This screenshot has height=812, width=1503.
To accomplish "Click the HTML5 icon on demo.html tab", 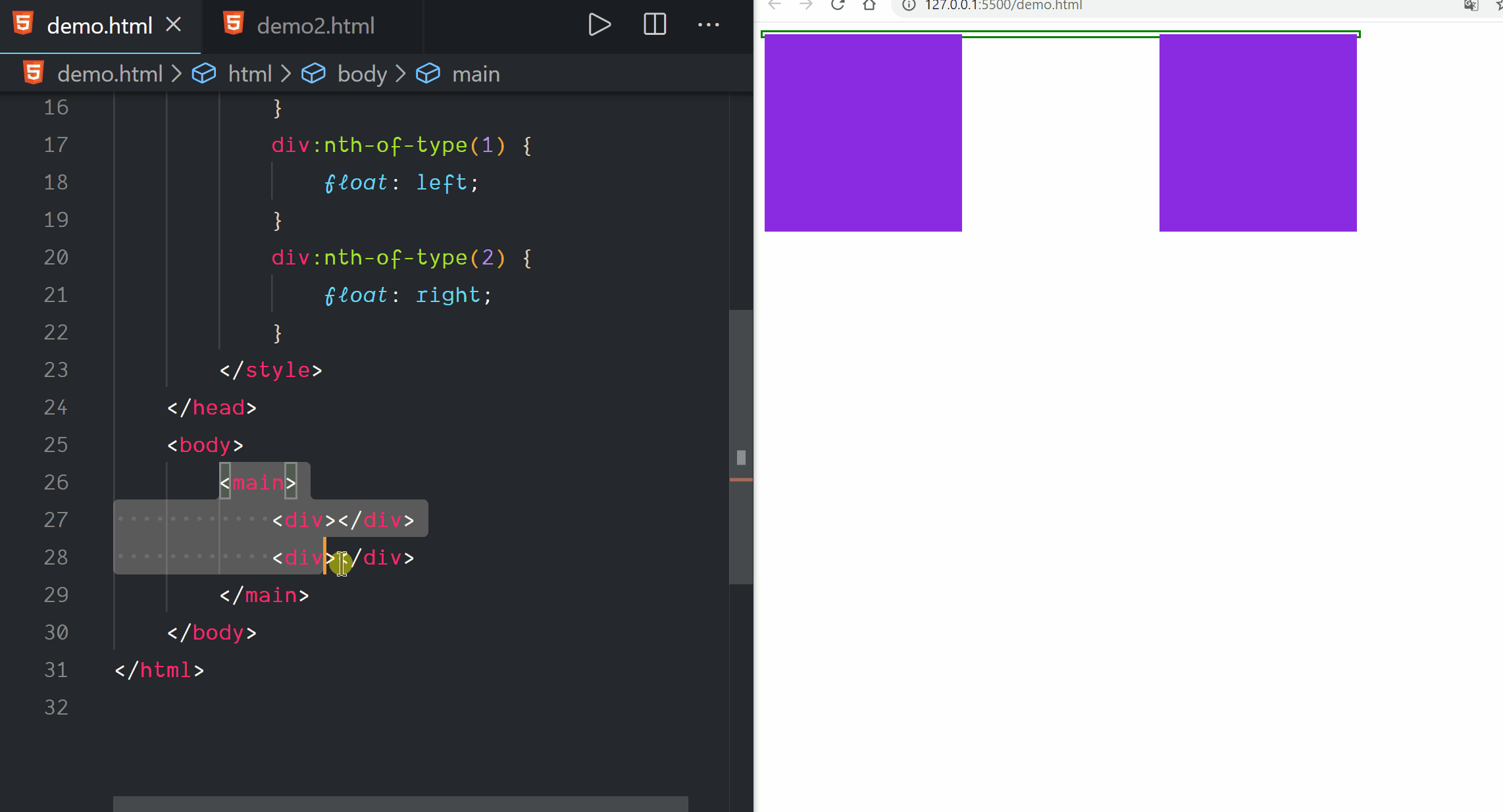I will (x=23, y=24).
